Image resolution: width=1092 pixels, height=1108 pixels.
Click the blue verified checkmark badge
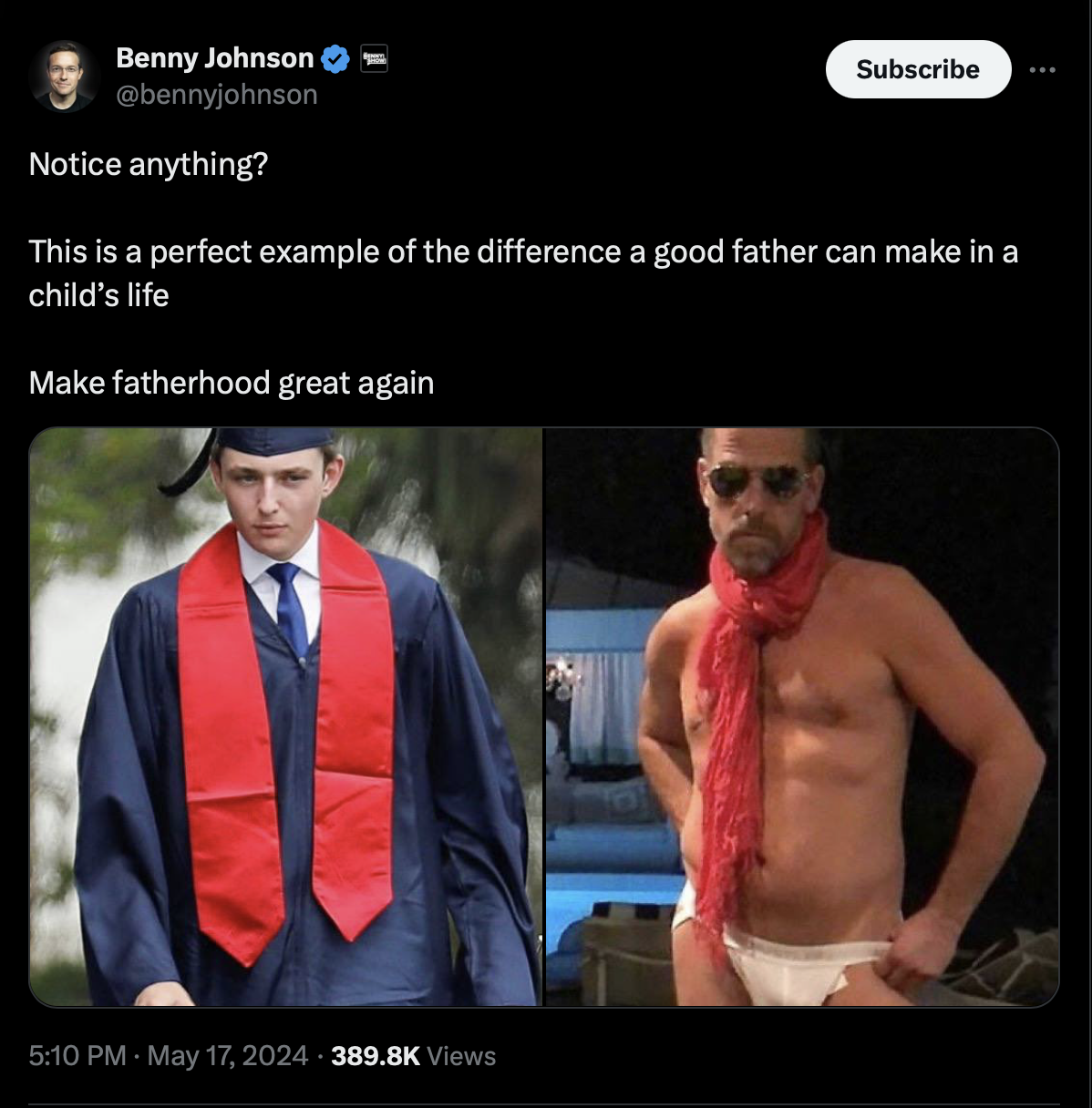pos(335,59)
